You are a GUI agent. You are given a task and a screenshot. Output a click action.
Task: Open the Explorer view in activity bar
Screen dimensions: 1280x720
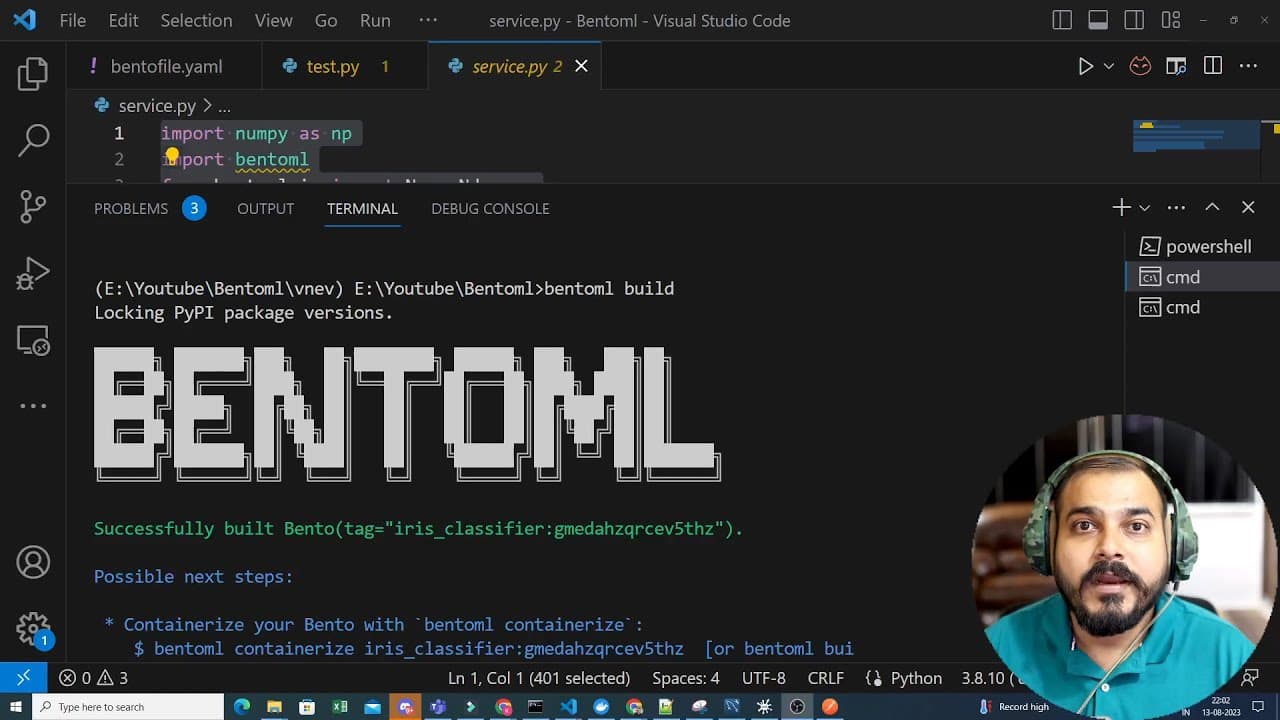pyautogui.click(x=33, y=73)
